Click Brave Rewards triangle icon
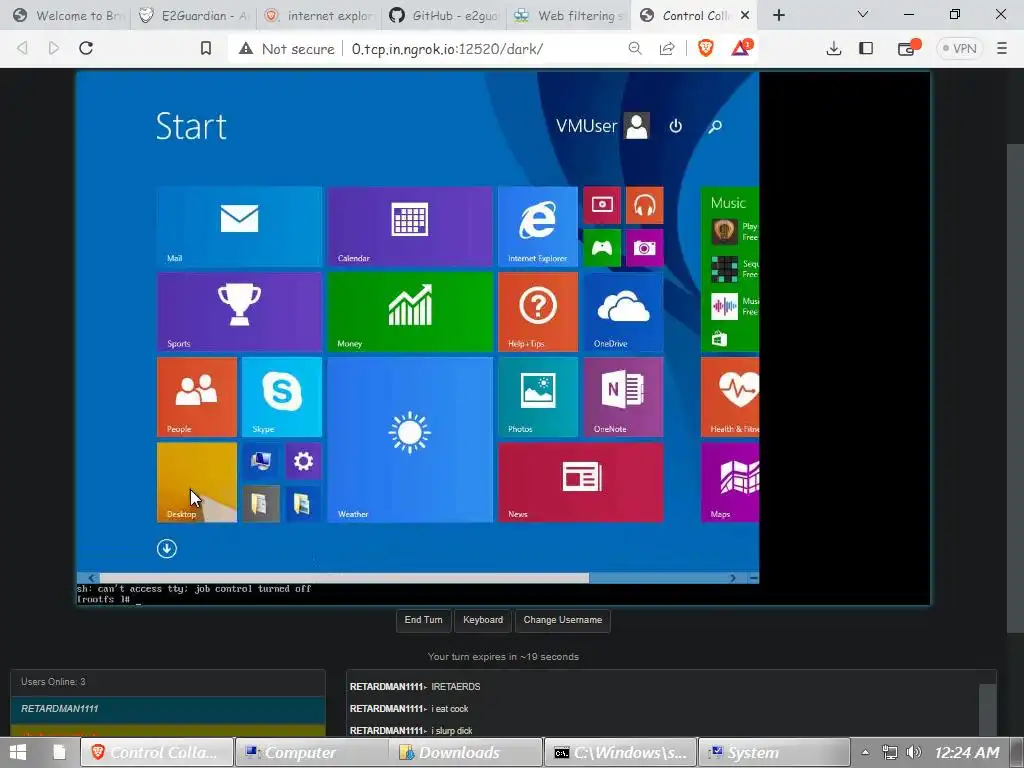This screenshot has width=1024, height=768. pyautogui.click(x=741, y=48)
